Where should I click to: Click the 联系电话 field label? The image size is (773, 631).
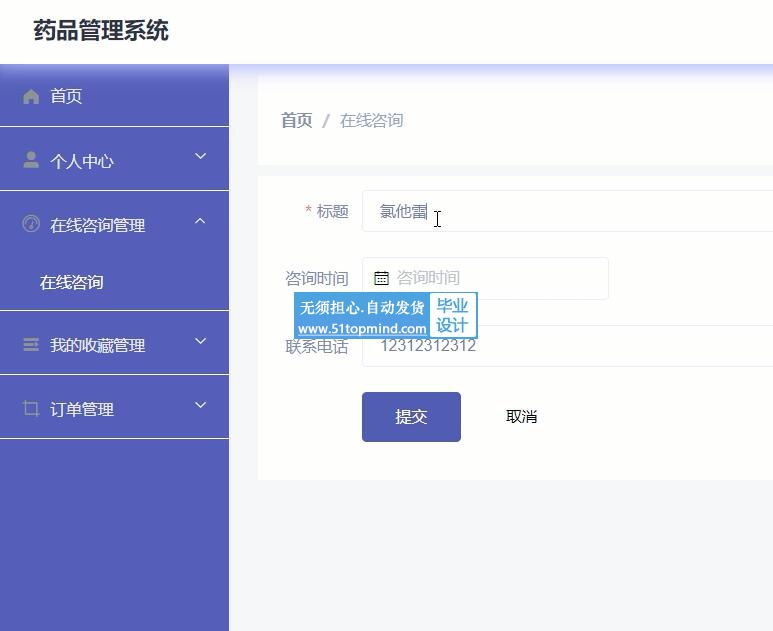pyautogui.click(x=317, y=346)
